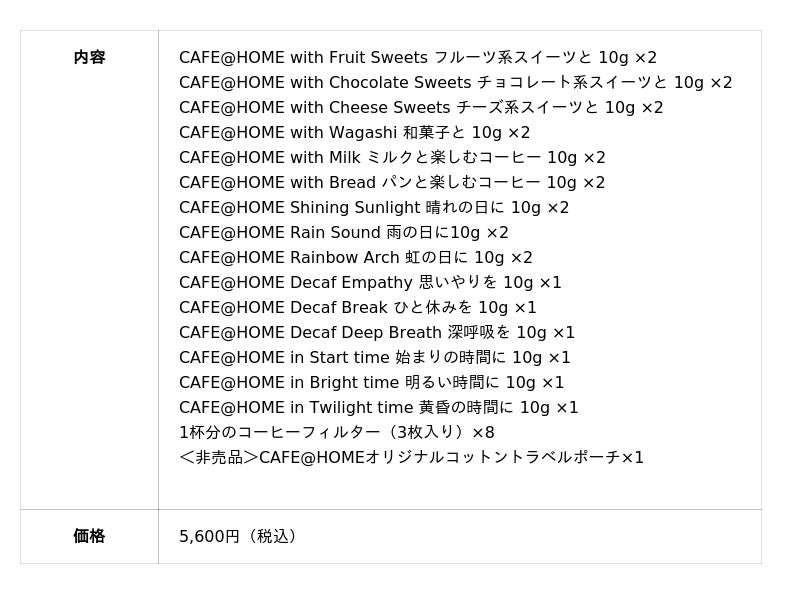Click the in Twilight time line
The image size is (800, 594).
tap(379, 408)
